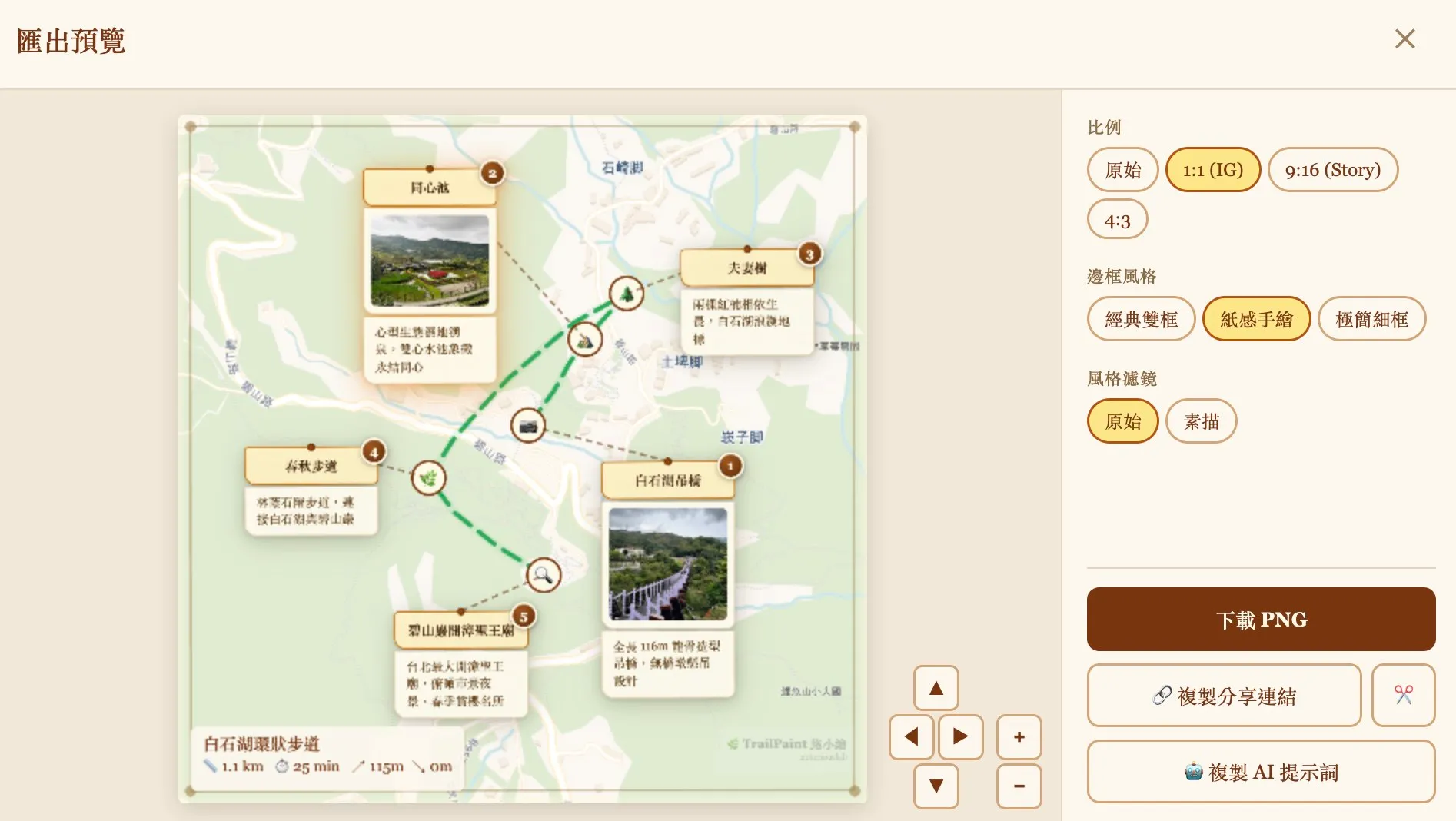Pan the map left using the left arrow
This screenshot has height=821, width=1456.
911,737
